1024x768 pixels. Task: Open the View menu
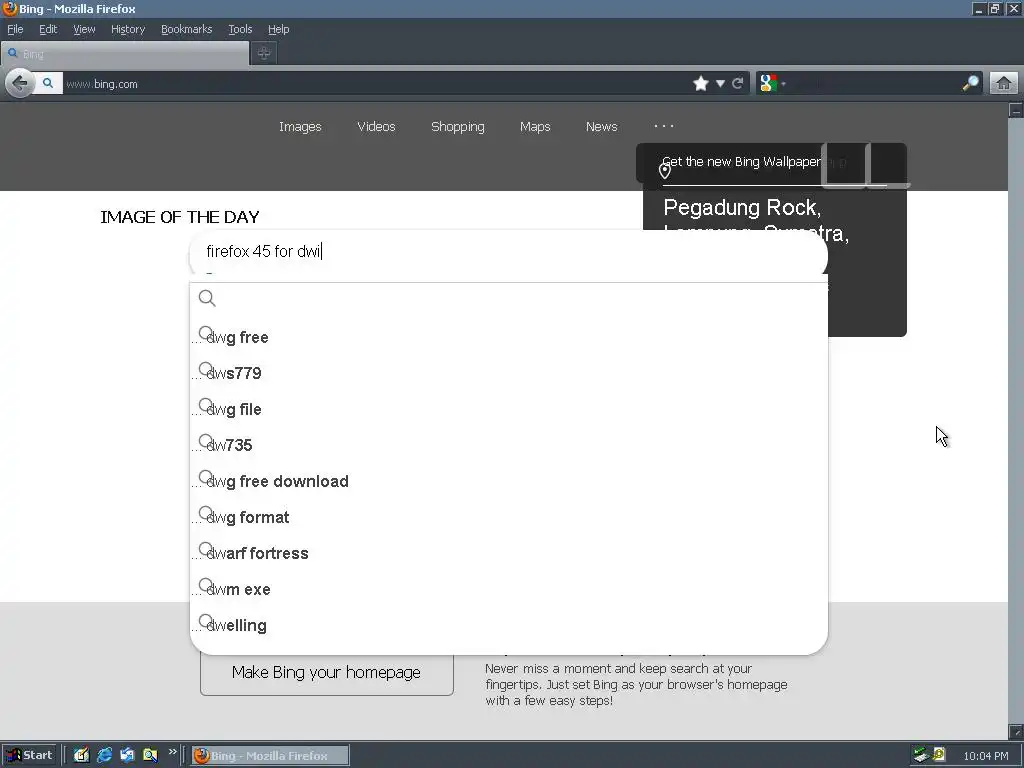[x=84, y=29]
